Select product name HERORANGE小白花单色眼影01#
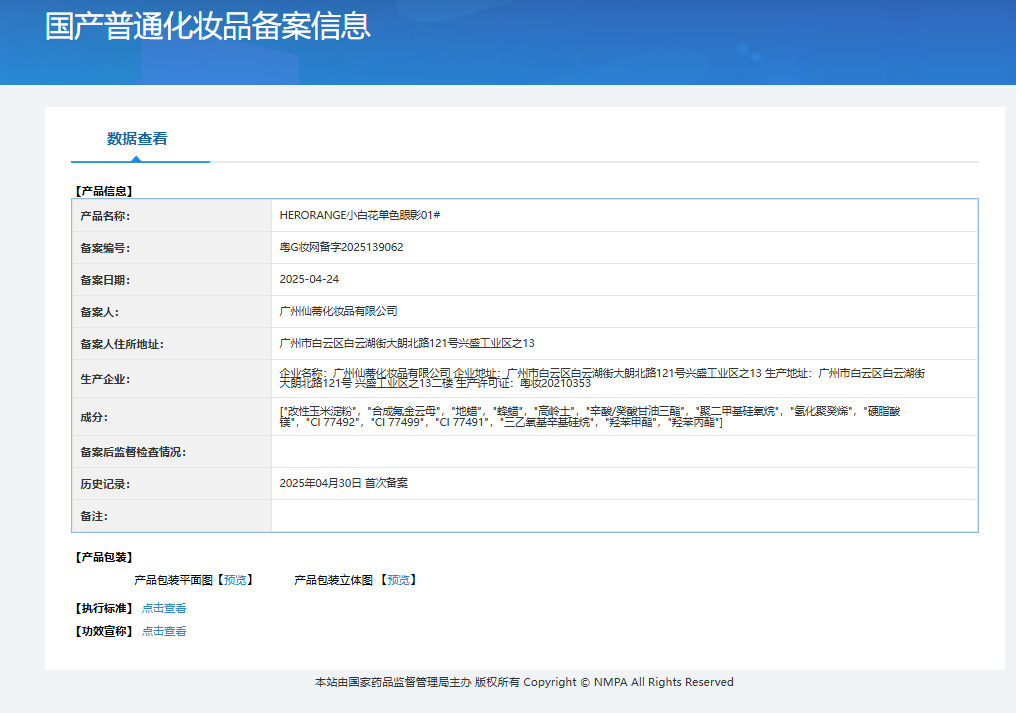The image size is (1016, 713). (360, 215)
